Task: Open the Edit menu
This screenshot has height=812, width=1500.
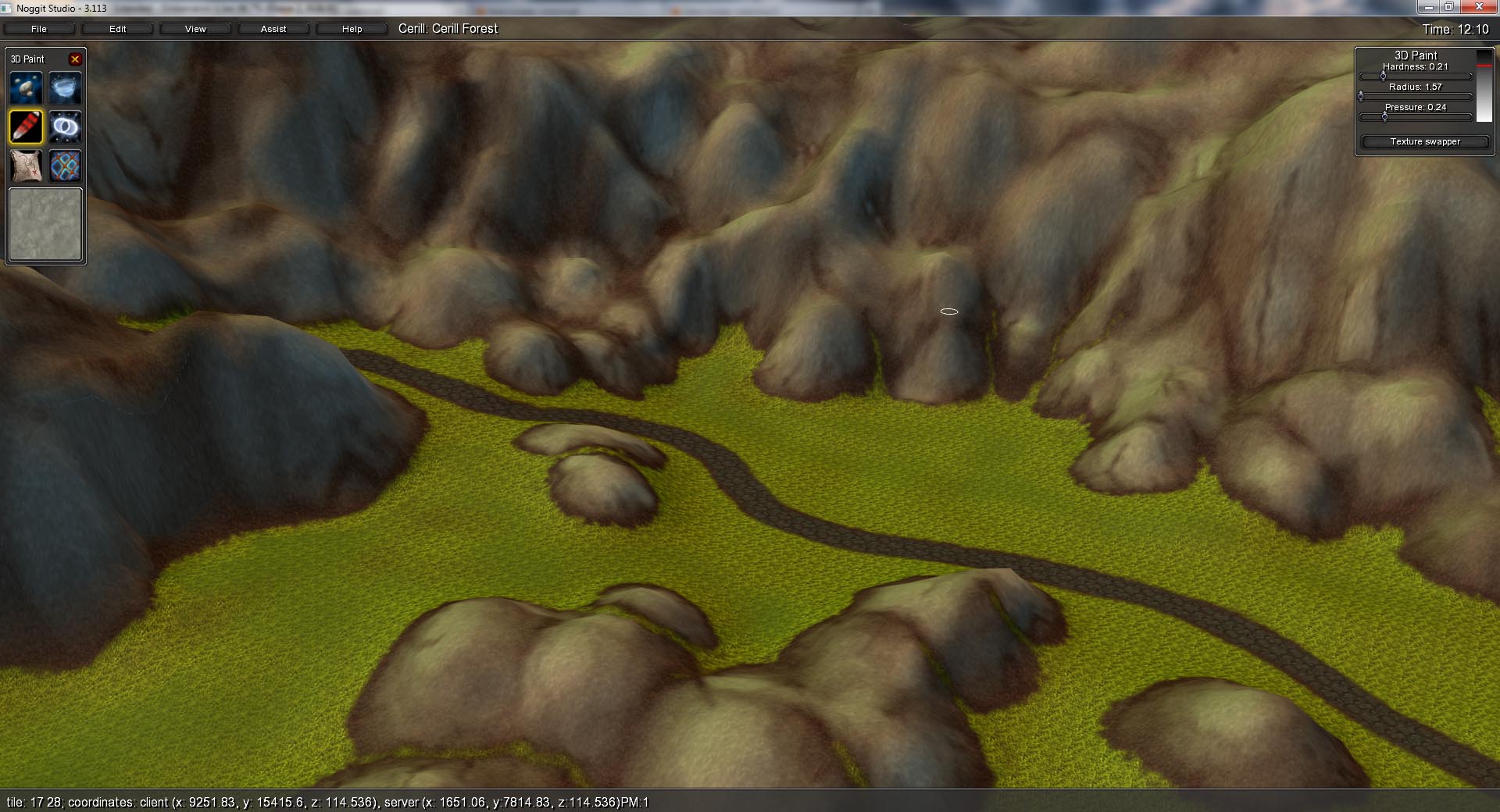Action: click(118, 29)
